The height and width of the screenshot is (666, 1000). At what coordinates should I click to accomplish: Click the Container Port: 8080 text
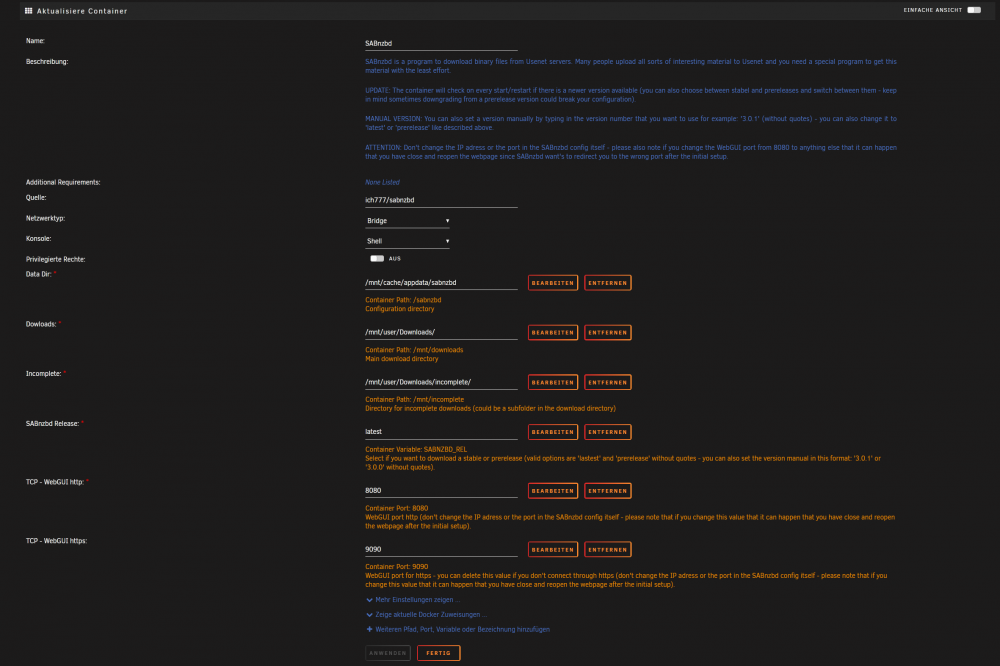pos(397,508)
